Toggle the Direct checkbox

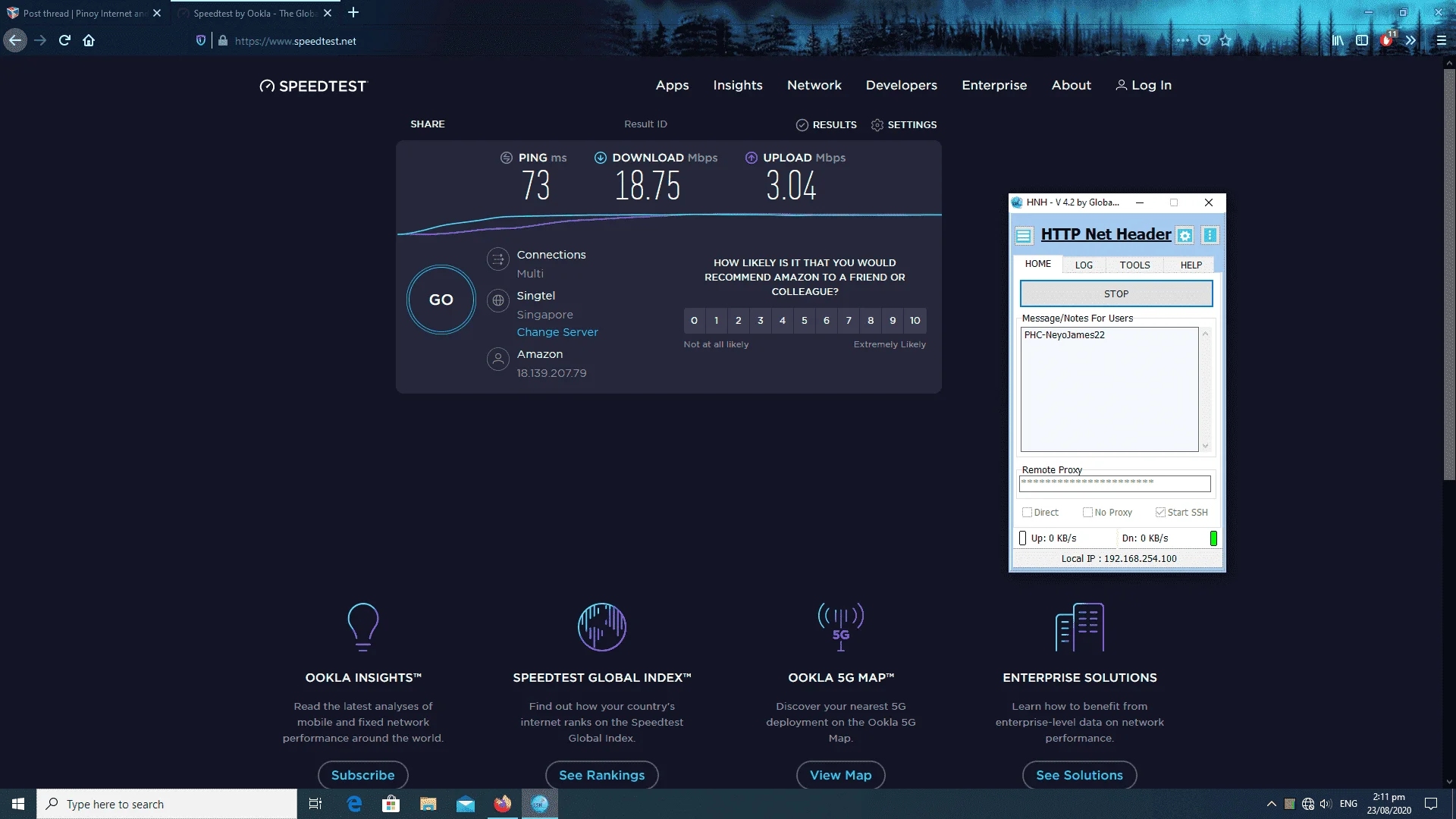[x=1027, y=513]
